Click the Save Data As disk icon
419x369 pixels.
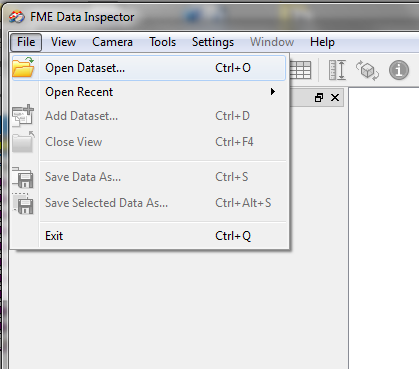tap(23, 178)
